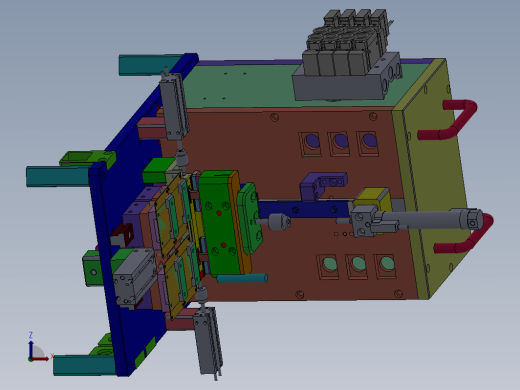
Task: Click the red X axis of the triad
Action: click(40, 359)
